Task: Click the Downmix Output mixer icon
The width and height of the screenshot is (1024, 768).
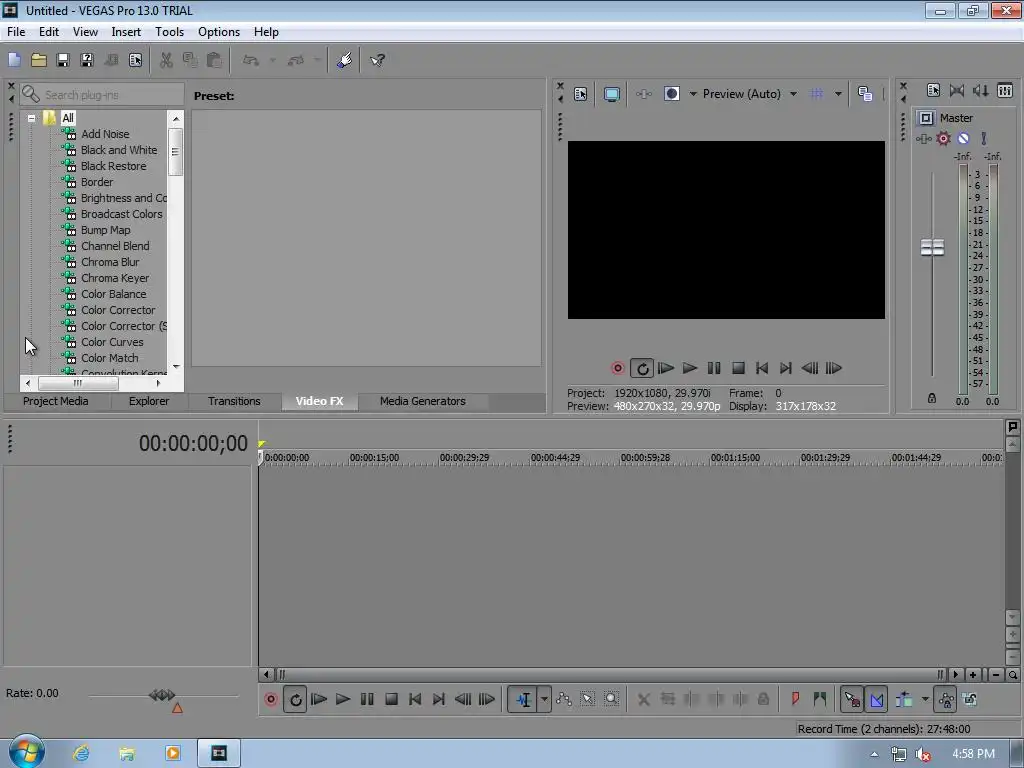Action: tap(957, 91)
